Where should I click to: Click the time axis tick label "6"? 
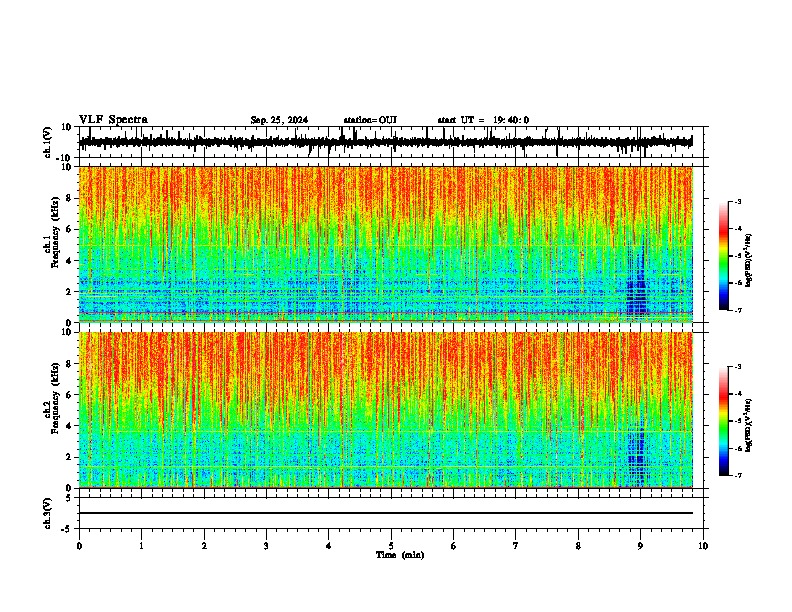tap(454, 546)
